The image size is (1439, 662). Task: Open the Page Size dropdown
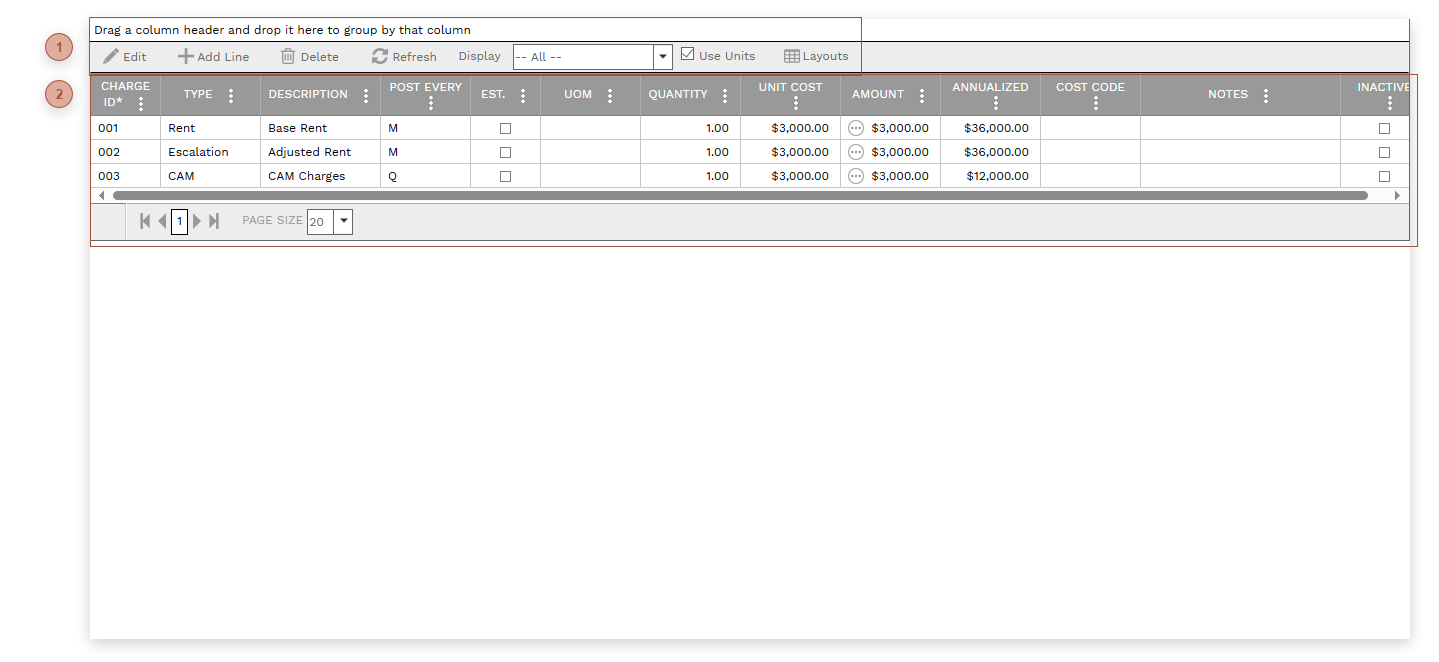point(344,221)
